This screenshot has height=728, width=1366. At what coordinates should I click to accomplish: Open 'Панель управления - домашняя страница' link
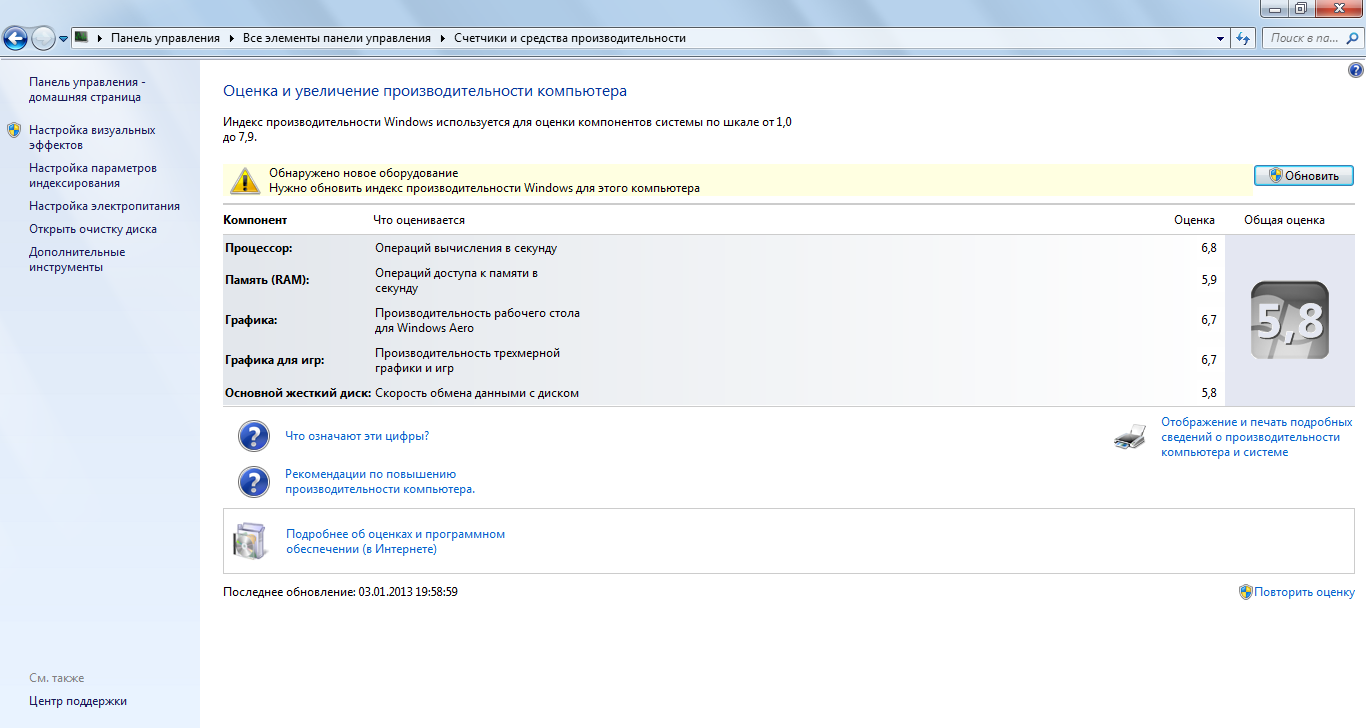tap(87, 89)
